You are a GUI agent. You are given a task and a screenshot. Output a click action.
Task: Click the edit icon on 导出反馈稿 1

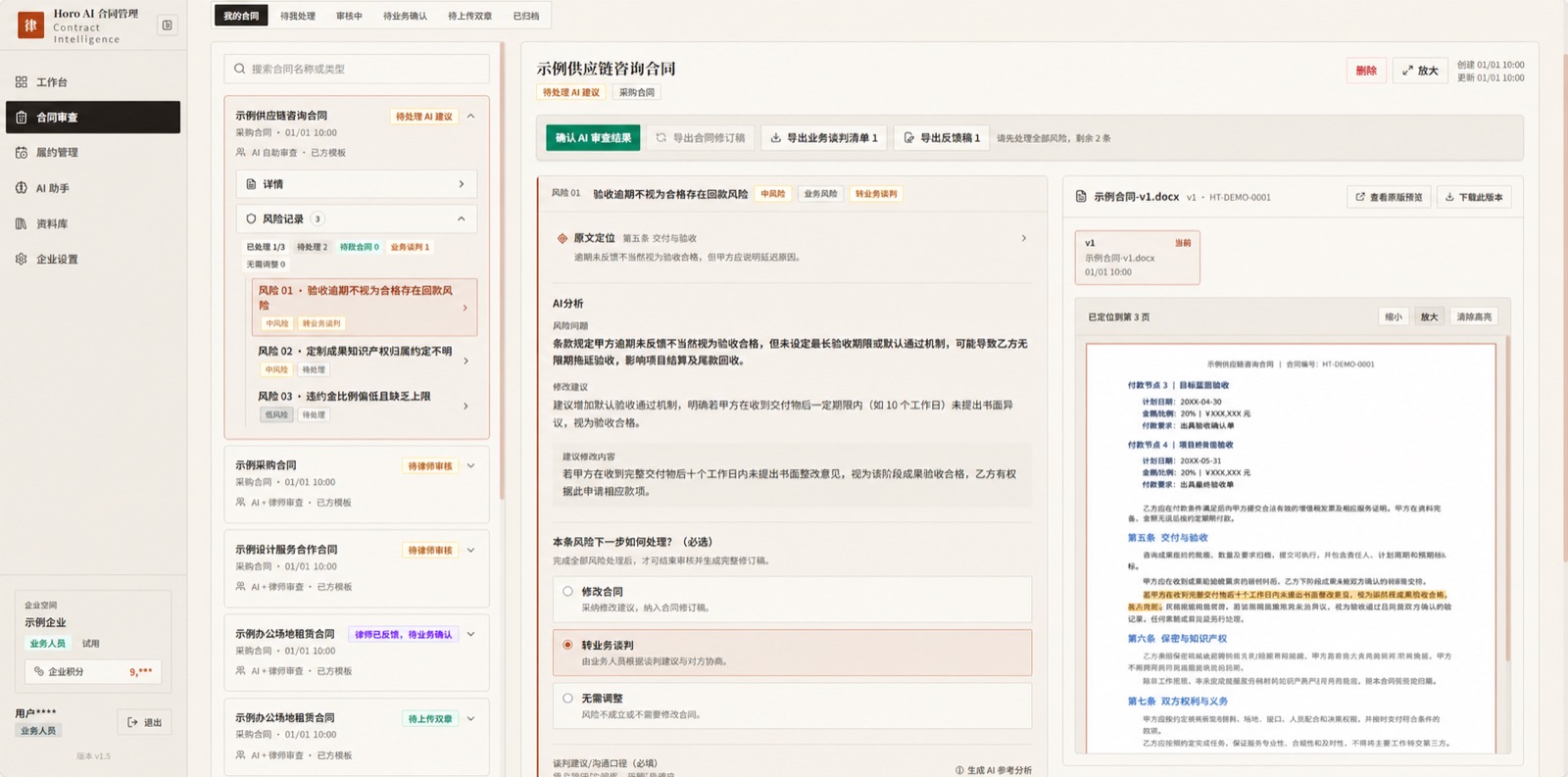(909, 138)
